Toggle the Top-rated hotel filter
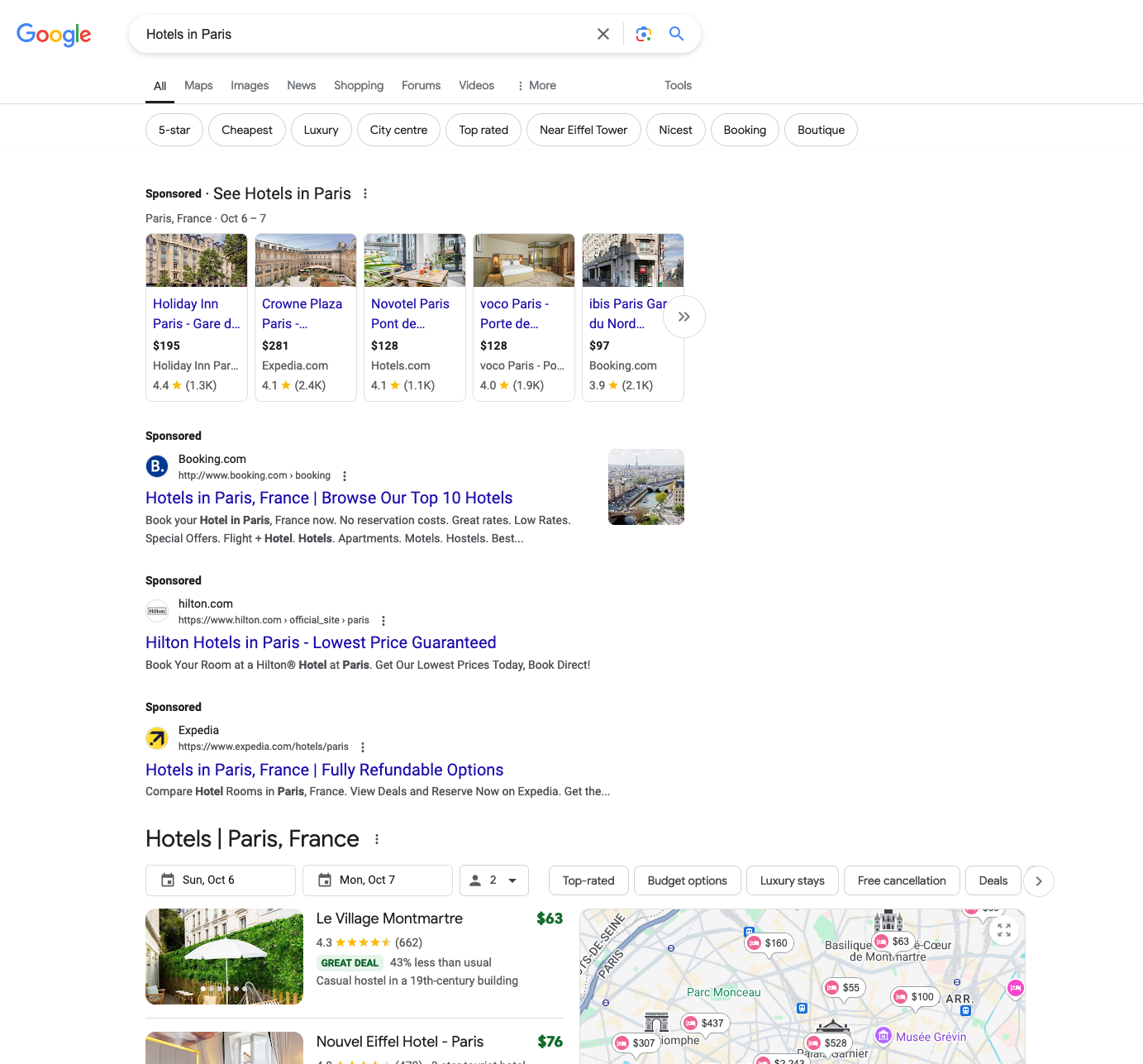This screenshot has height=1064, width=1143. pyautogui.click(x=588, y=880)
